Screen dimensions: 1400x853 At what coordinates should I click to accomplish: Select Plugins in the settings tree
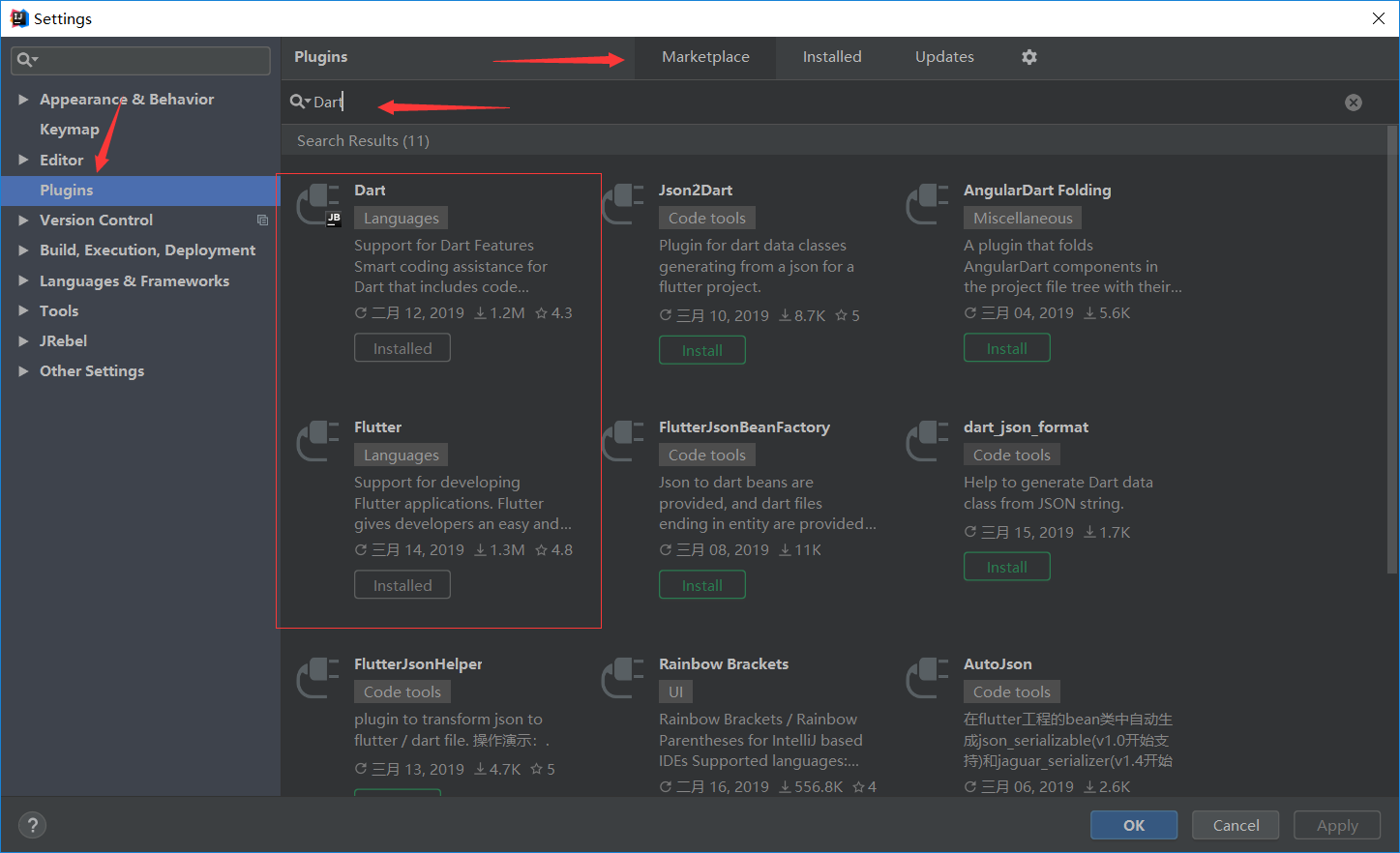tap(140, 191)
